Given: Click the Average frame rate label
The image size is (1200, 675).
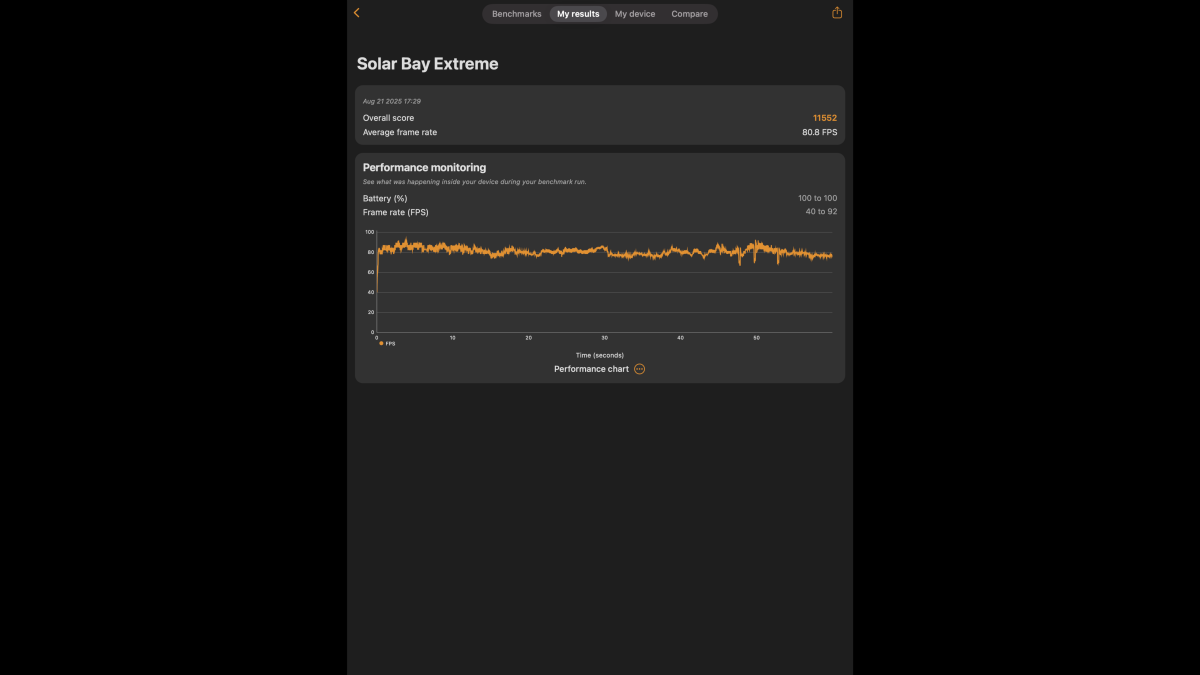Looking at the screenshot, I should (400, 132).
